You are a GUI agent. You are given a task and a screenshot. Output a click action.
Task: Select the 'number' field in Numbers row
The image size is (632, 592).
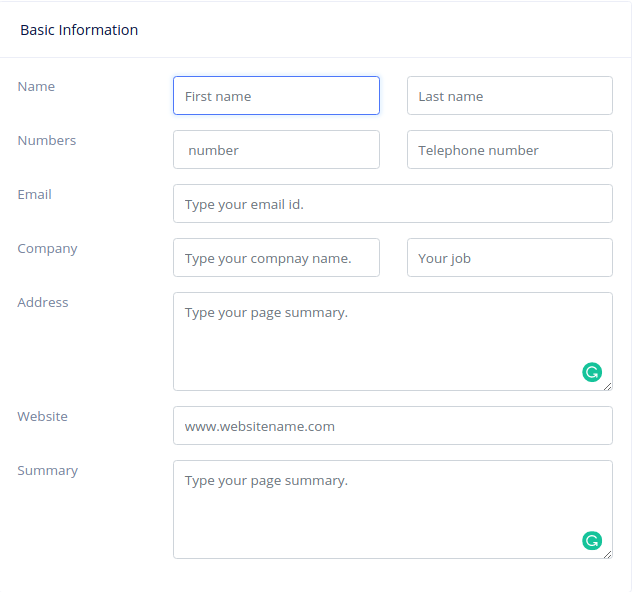click(276, 150)
